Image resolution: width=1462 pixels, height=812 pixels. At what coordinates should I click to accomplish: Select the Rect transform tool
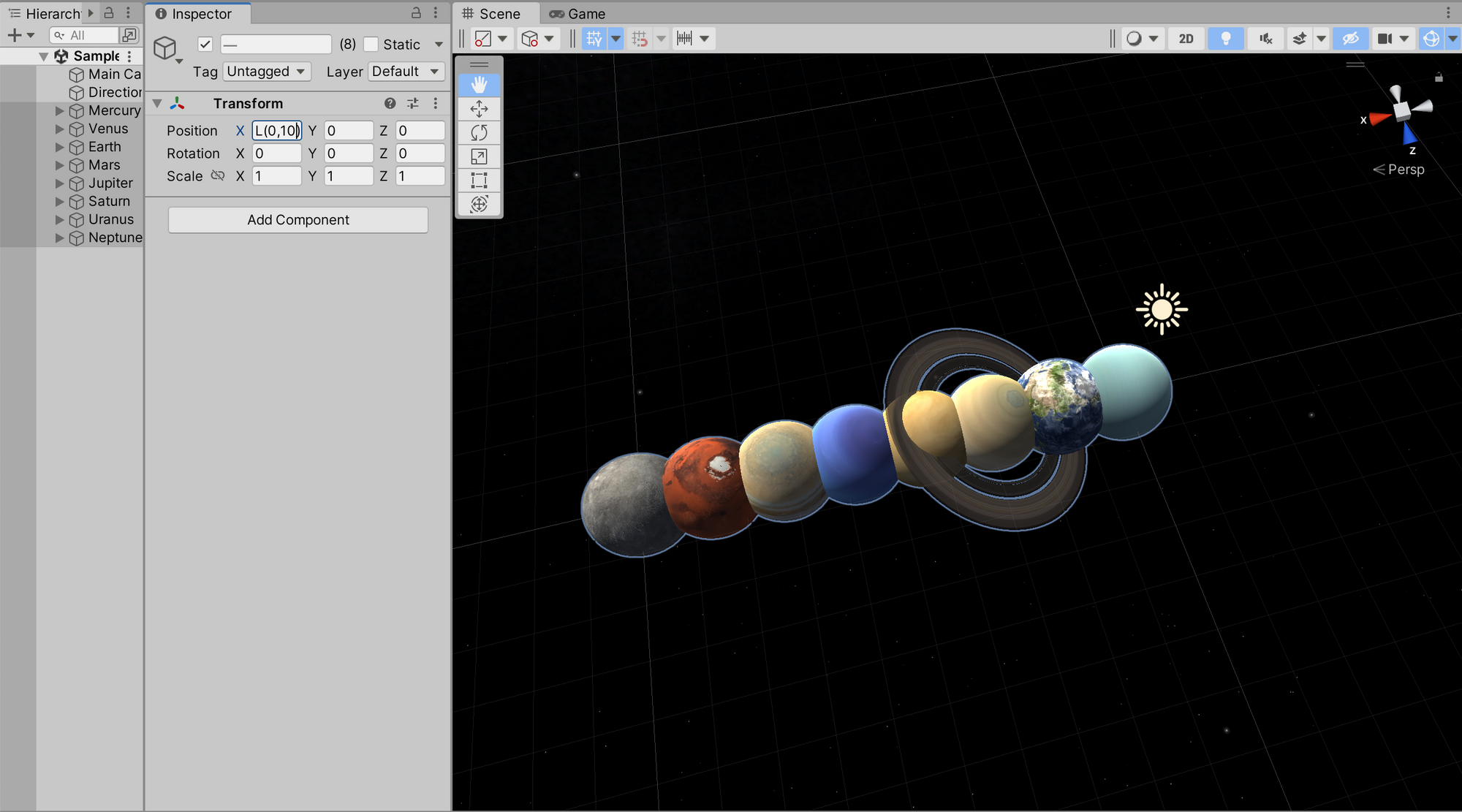[x=479, y=180]
